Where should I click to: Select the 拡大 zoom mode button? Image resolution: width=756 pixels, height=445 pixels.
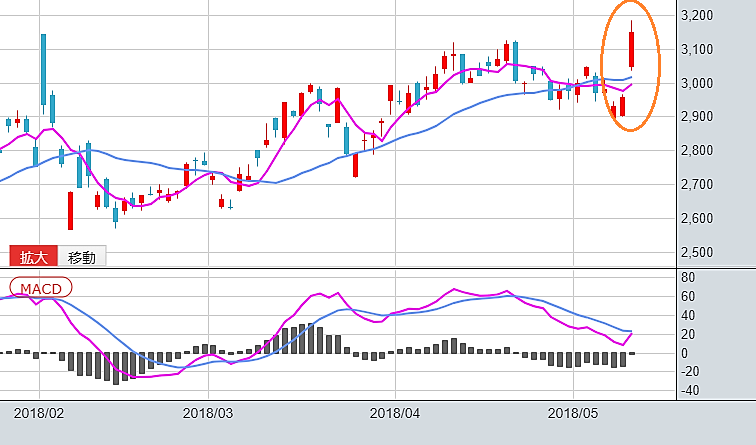(34, 256)
